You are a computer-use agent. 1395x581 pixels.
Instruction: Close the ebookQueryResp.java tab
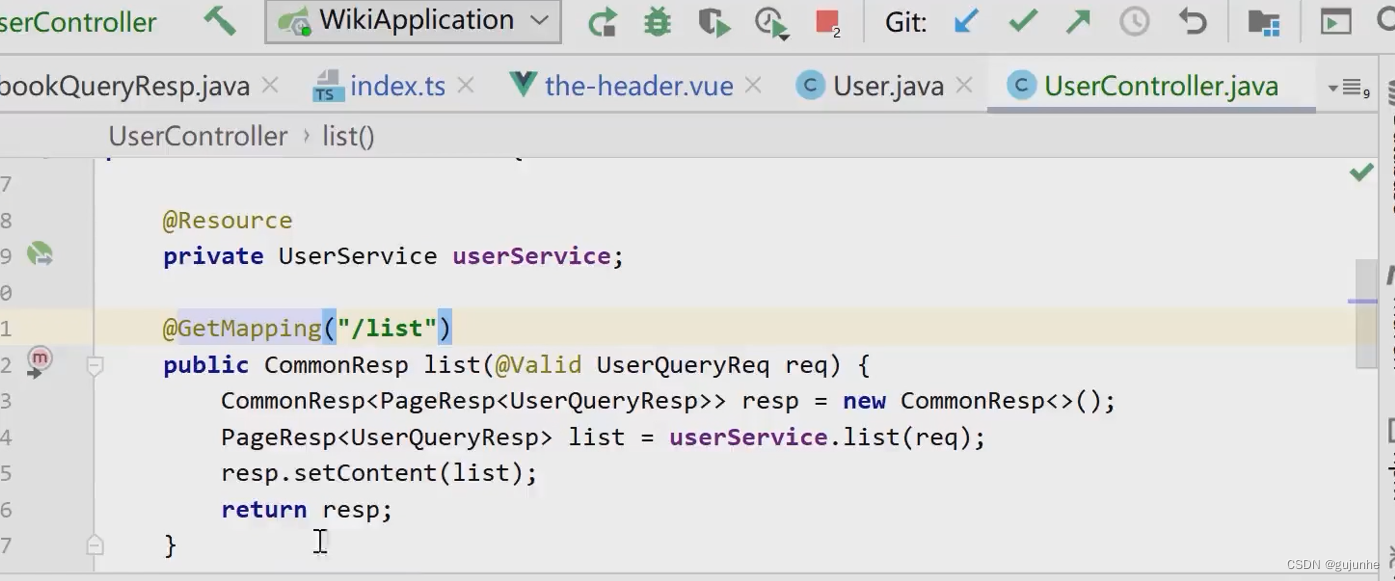[270, 86]
